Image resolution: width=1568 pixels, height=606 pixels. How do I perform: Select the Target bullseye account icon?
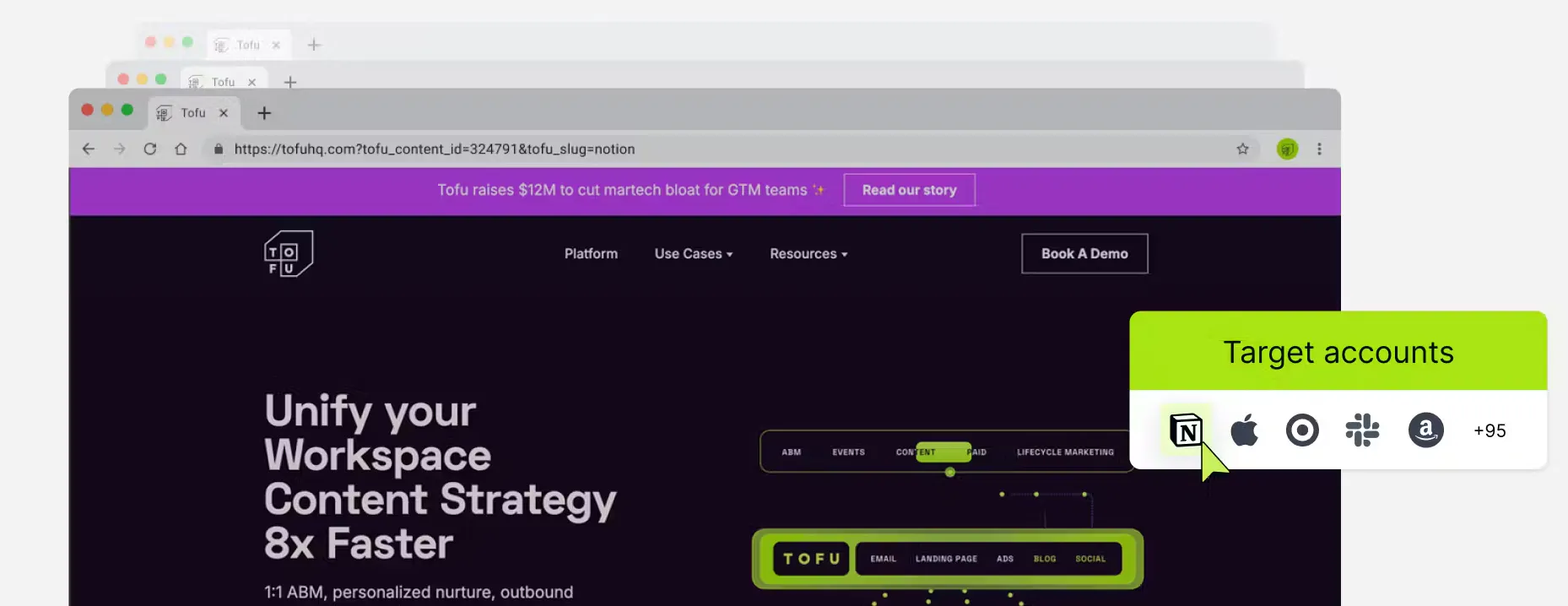point(1302,430)
